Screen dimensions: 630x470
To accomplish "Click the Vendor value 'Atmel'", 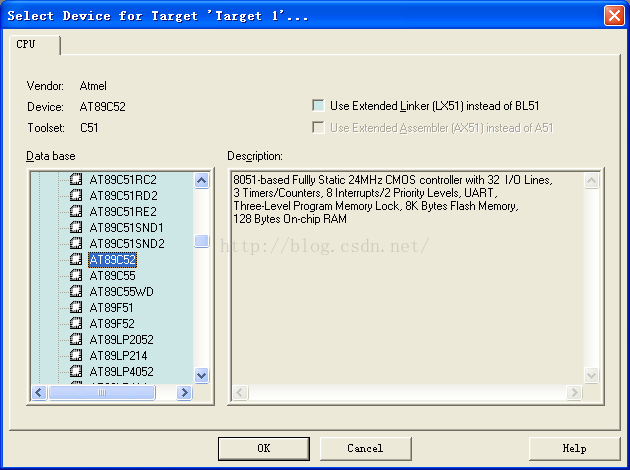I will click(x=93, y=86).
